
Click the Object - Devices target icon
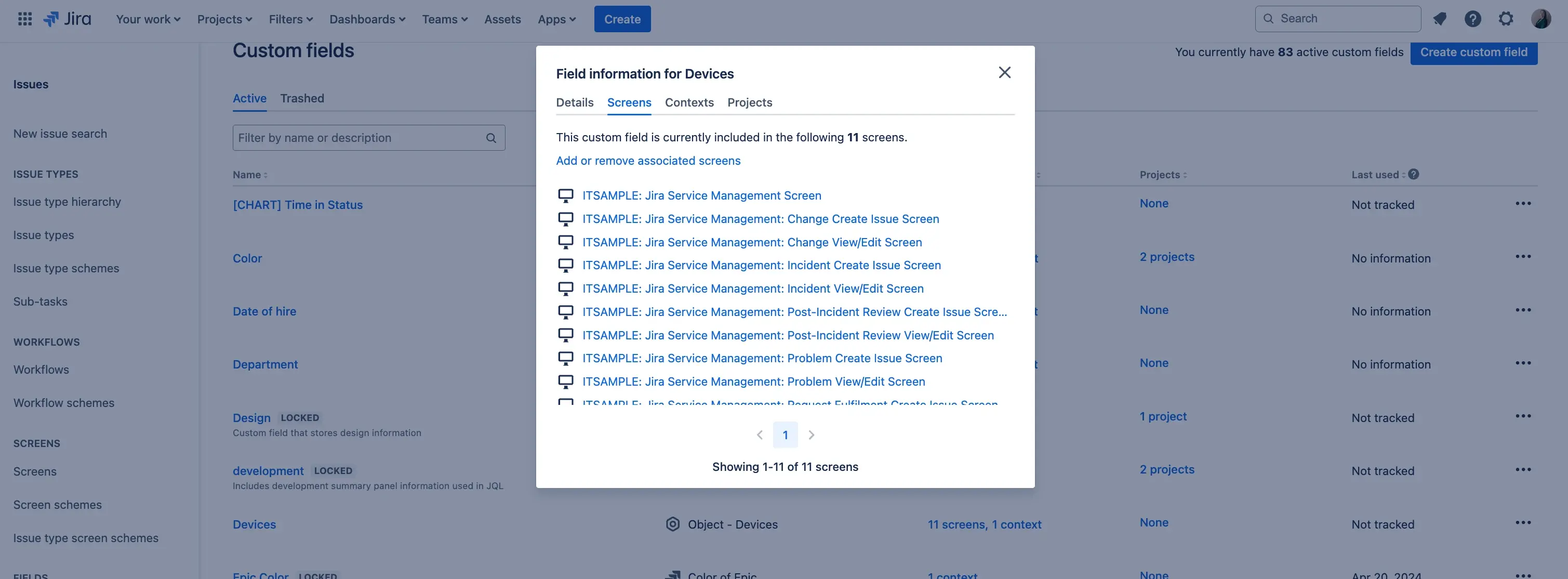click(x=672, y=523)
